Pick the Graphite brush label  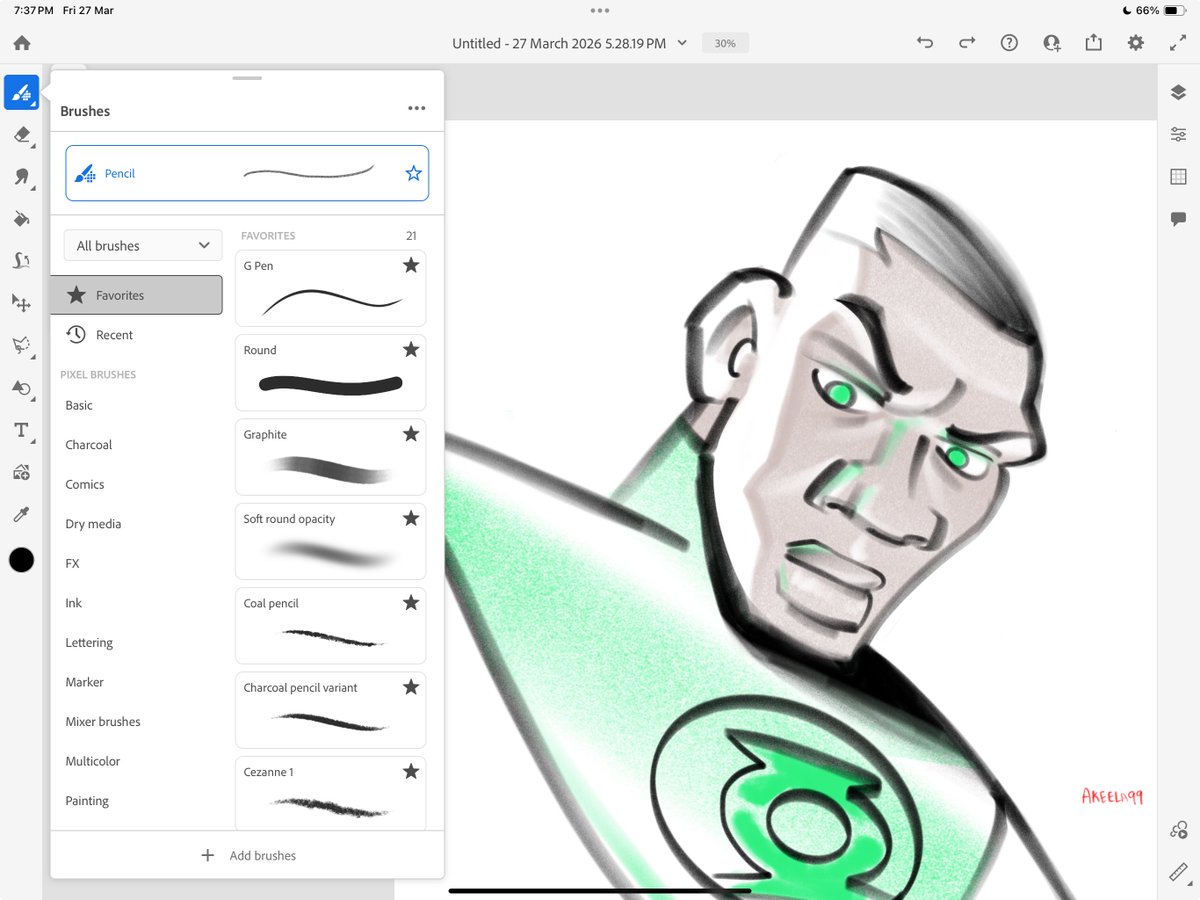(x=265, y=435)
